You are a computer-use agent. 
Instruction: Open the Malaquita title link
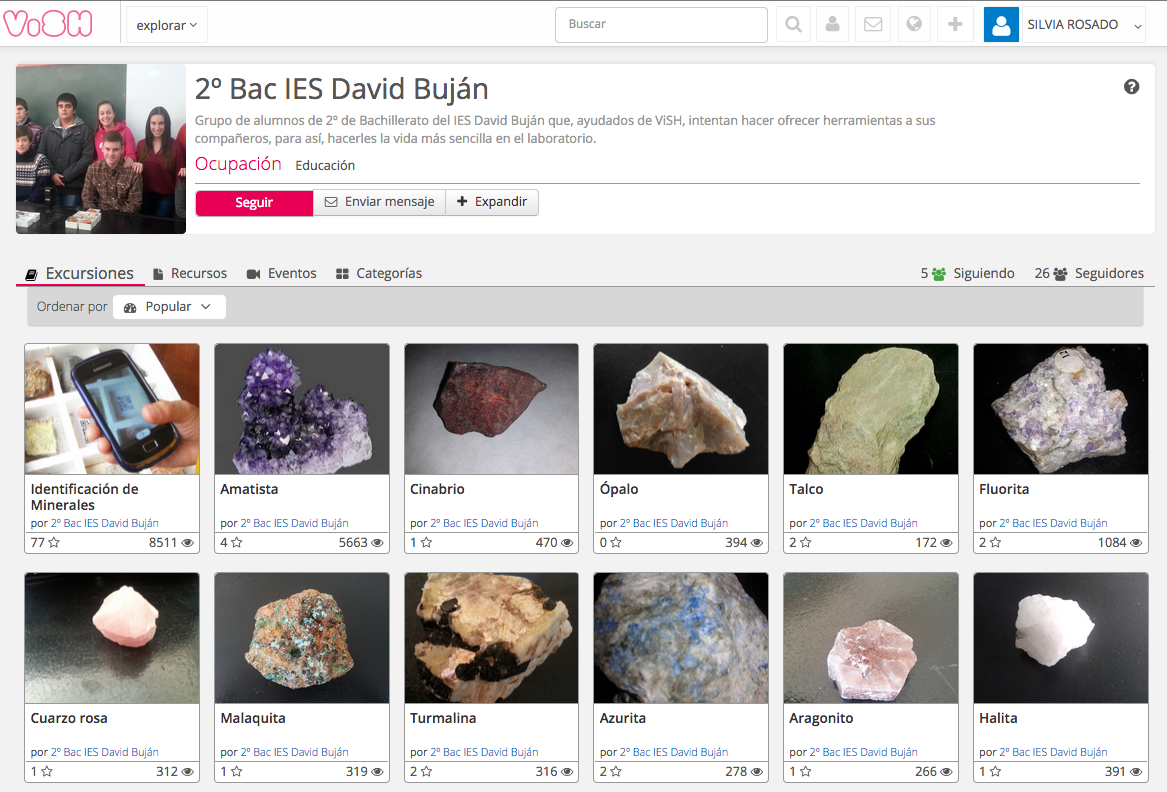(253, 718)
